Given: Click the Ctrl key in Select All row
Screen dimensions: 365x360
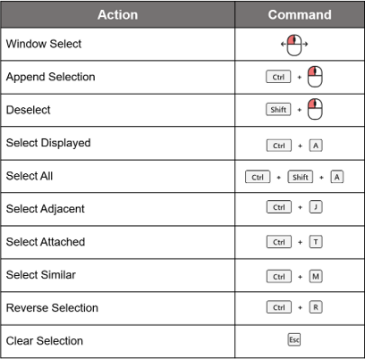Looking at the screenshot, I should click(x=257, y=177).
